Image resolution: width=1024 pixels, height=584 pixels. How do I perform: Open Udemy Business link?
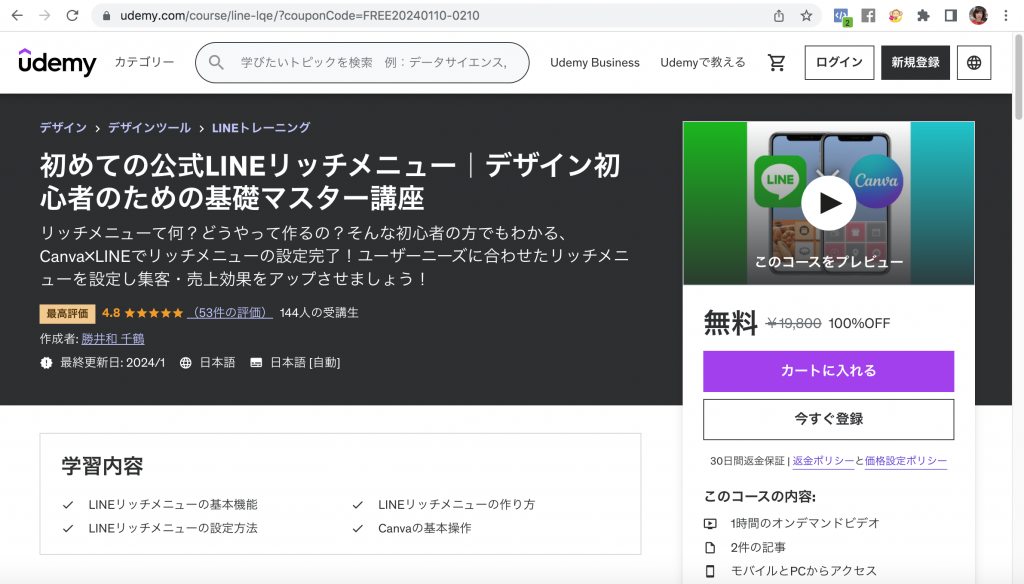point(594,63)
